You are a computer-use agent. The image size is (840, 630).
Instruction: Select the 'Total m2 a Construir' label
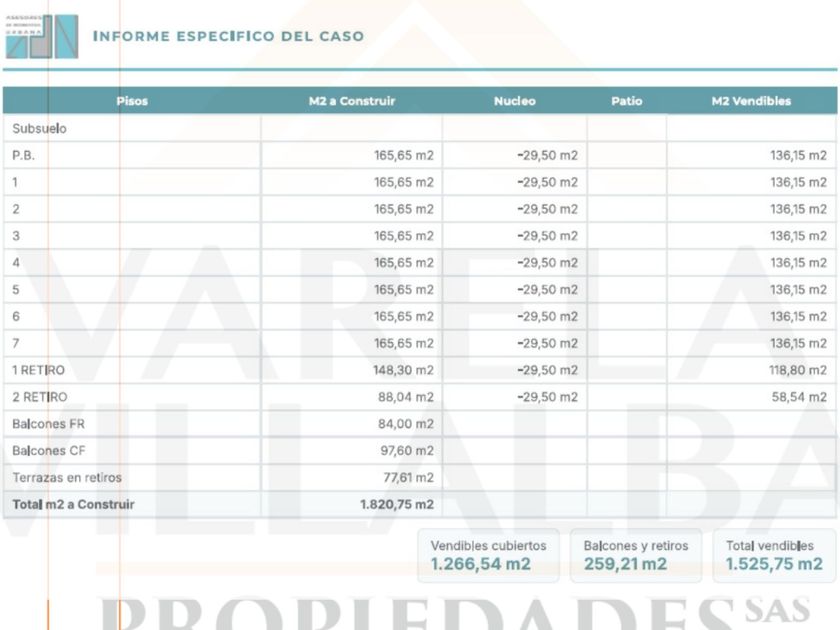tap(73, 505)
